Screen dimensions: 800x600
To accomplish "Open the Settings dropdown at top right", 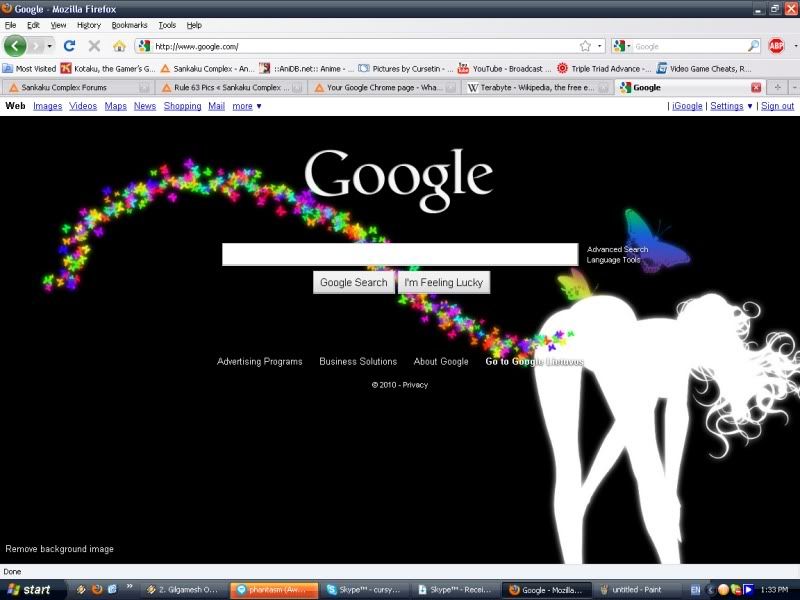I will pos(731,106).
